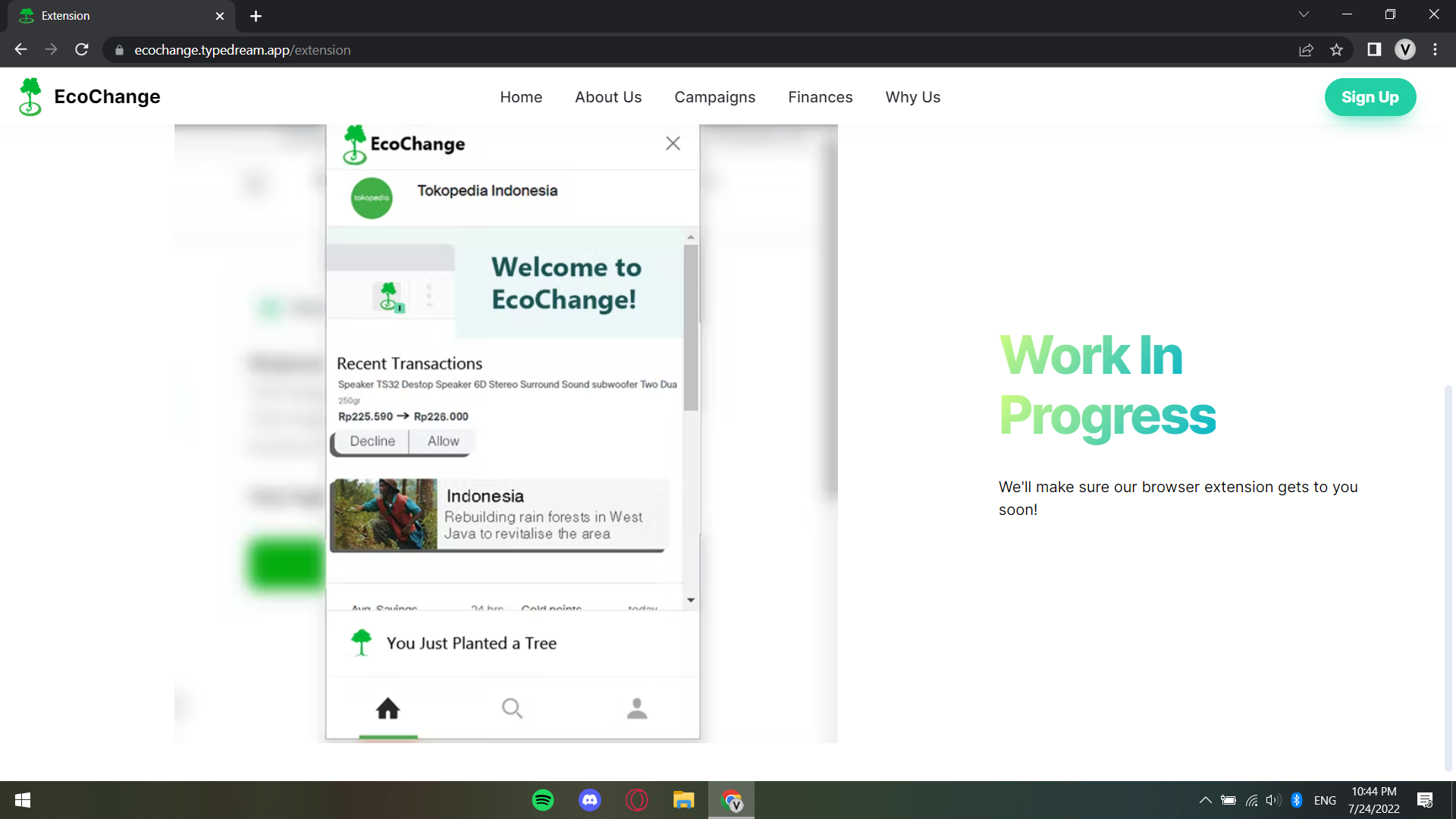Open the profile icon in the extension mockup
This screenshot has width=1456, height=819.
click(637, 708)
